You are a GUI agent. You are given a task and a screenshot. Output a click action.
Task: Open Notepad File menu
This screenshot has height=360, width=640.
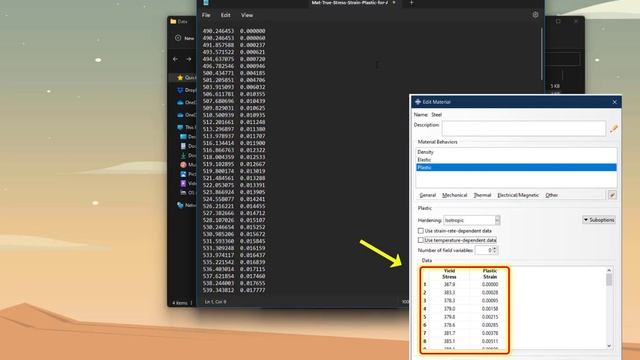(206, 15)
